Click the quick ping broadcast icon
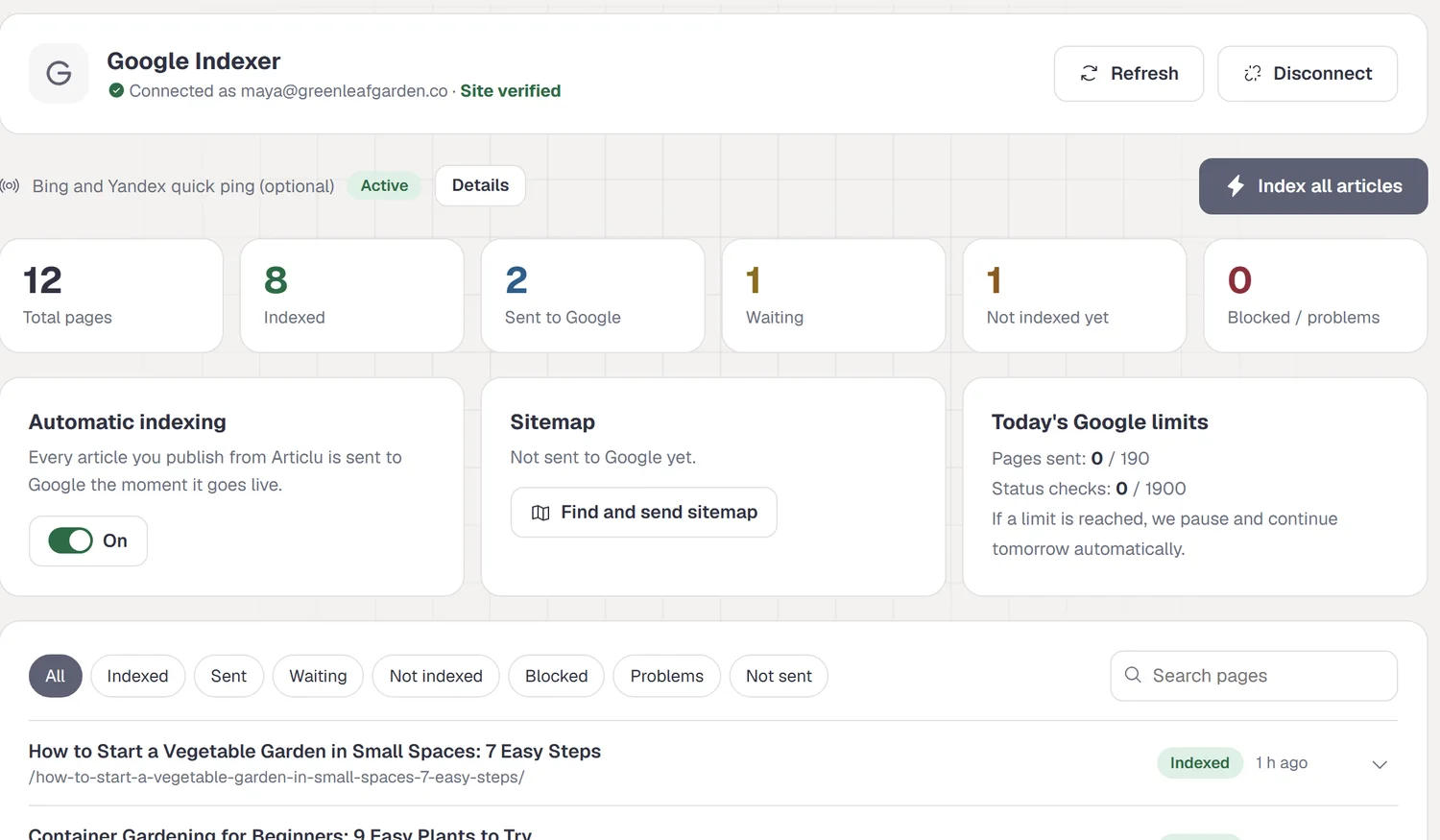The image size is (1440, 840). click(11, 185)
